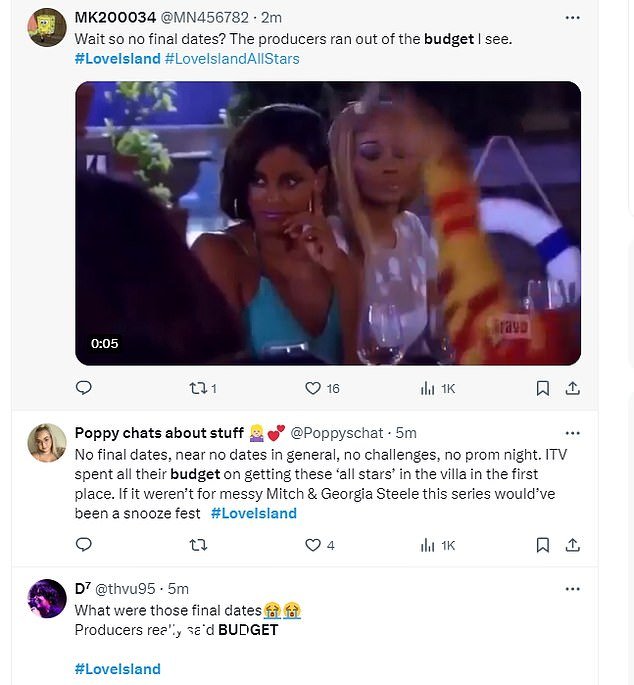The width and height of the screenshot is (634, 685).
Task: Open MK200034's SpongeBob profile picture
Action: click(x=47, y=27)
